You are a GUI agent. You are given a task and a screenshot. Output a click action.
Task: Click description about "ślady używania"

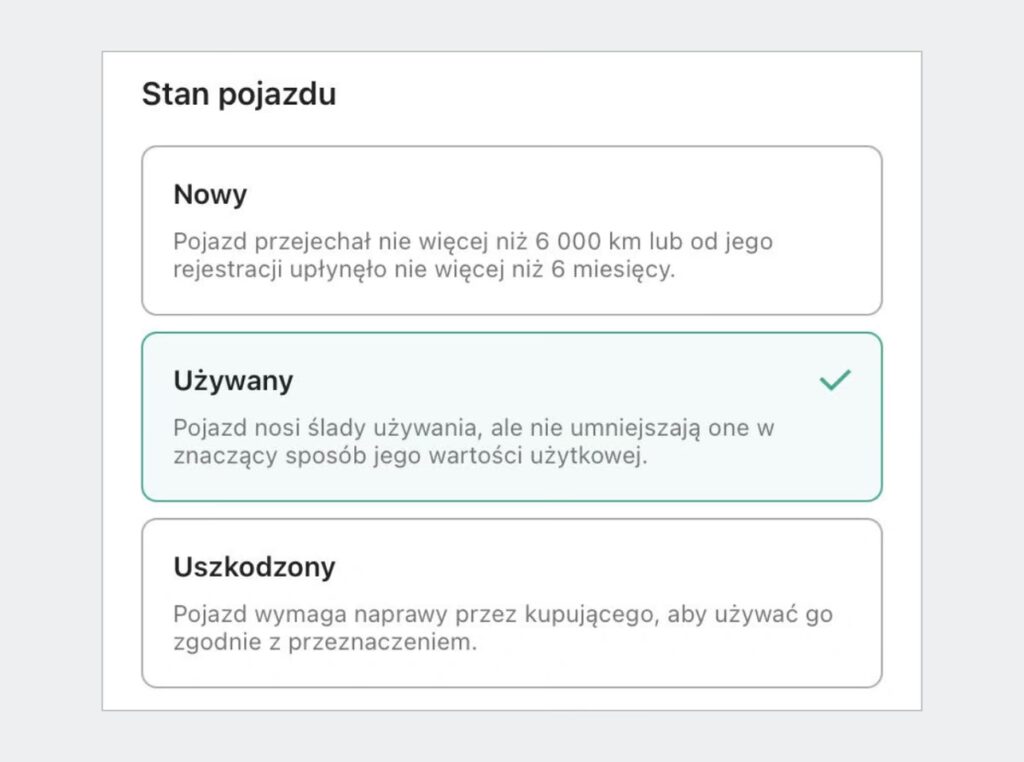click(x=474, y=428)
